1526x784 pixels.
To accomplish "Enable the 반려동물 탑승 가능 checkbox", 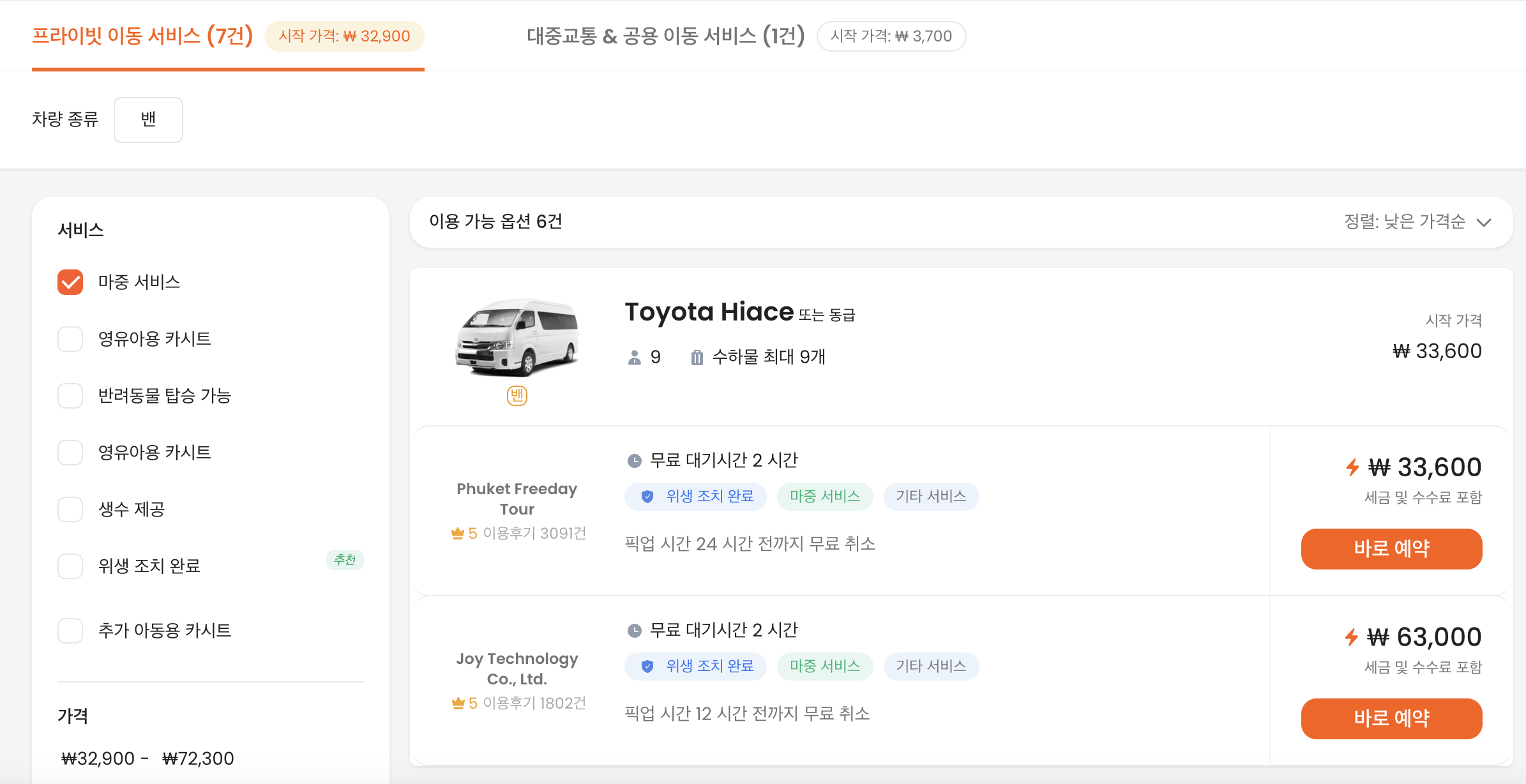I will (70, 396).
